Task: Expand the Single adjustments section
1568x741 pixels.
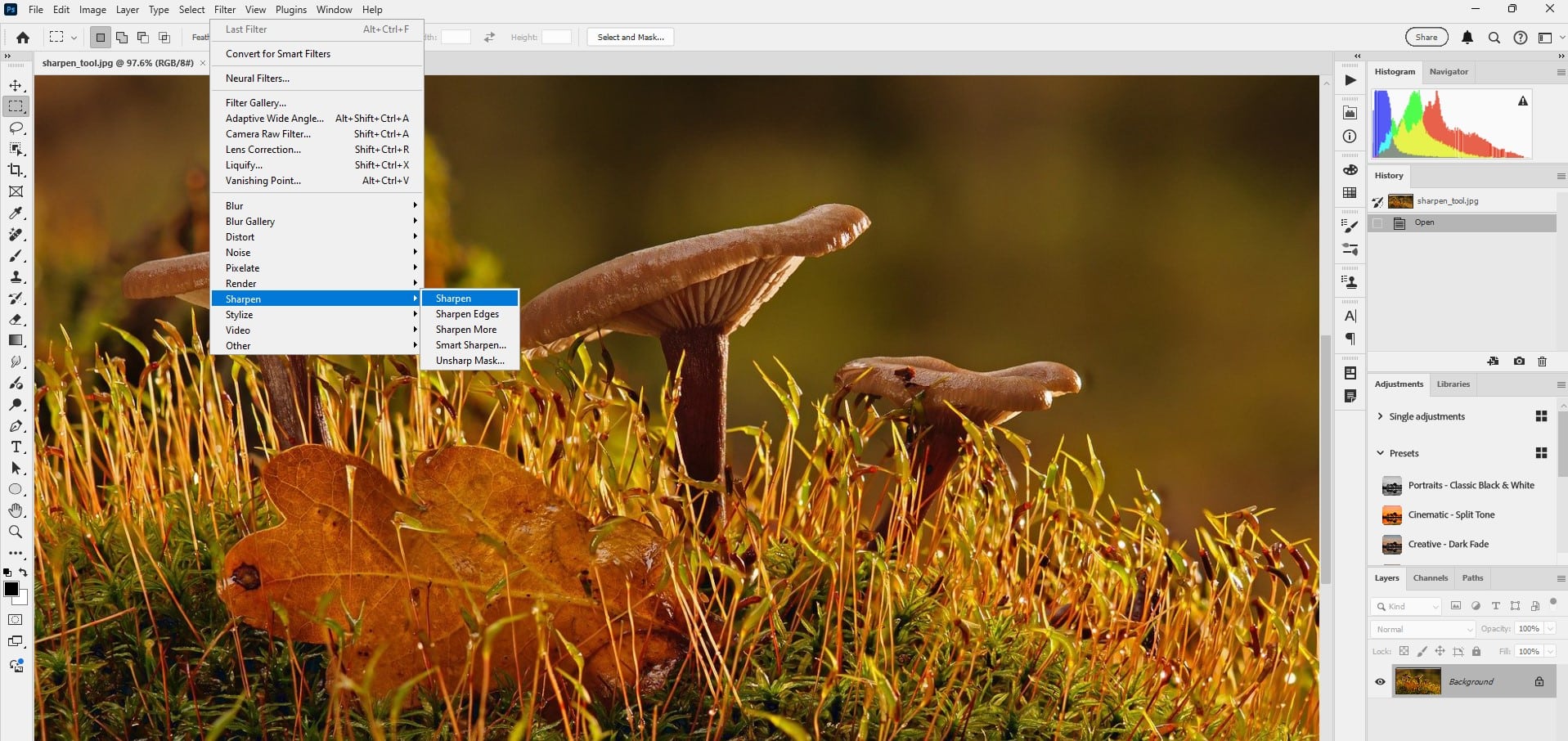Action: 1380,416
